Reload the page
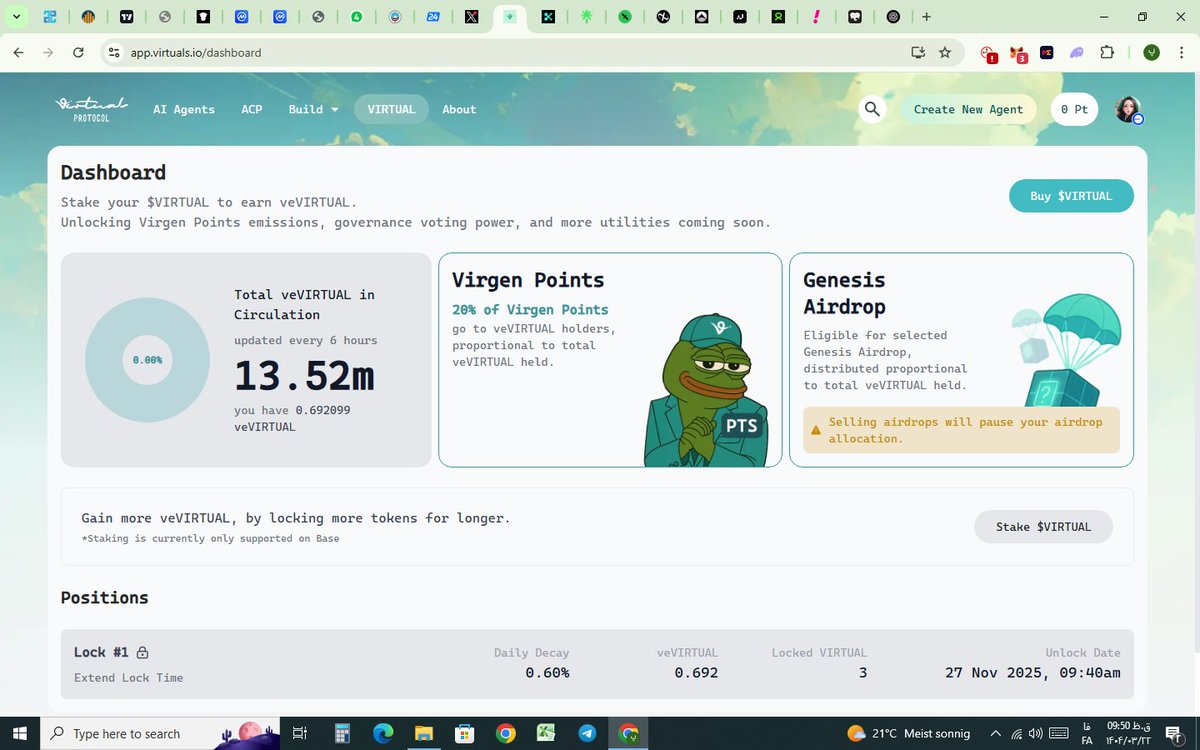Image resolution: width=1200 pixels, height=750 pixels. [x=78, y=52]
